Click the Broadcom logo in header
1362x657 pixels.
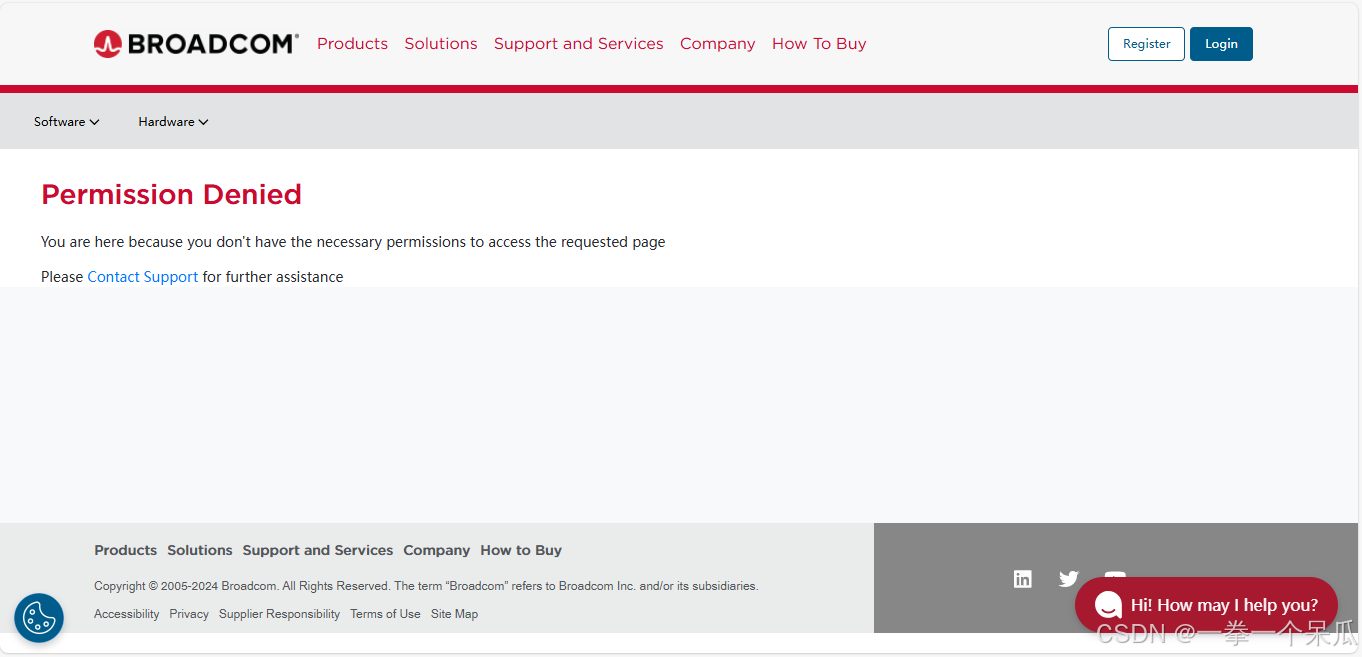[196, 44]
